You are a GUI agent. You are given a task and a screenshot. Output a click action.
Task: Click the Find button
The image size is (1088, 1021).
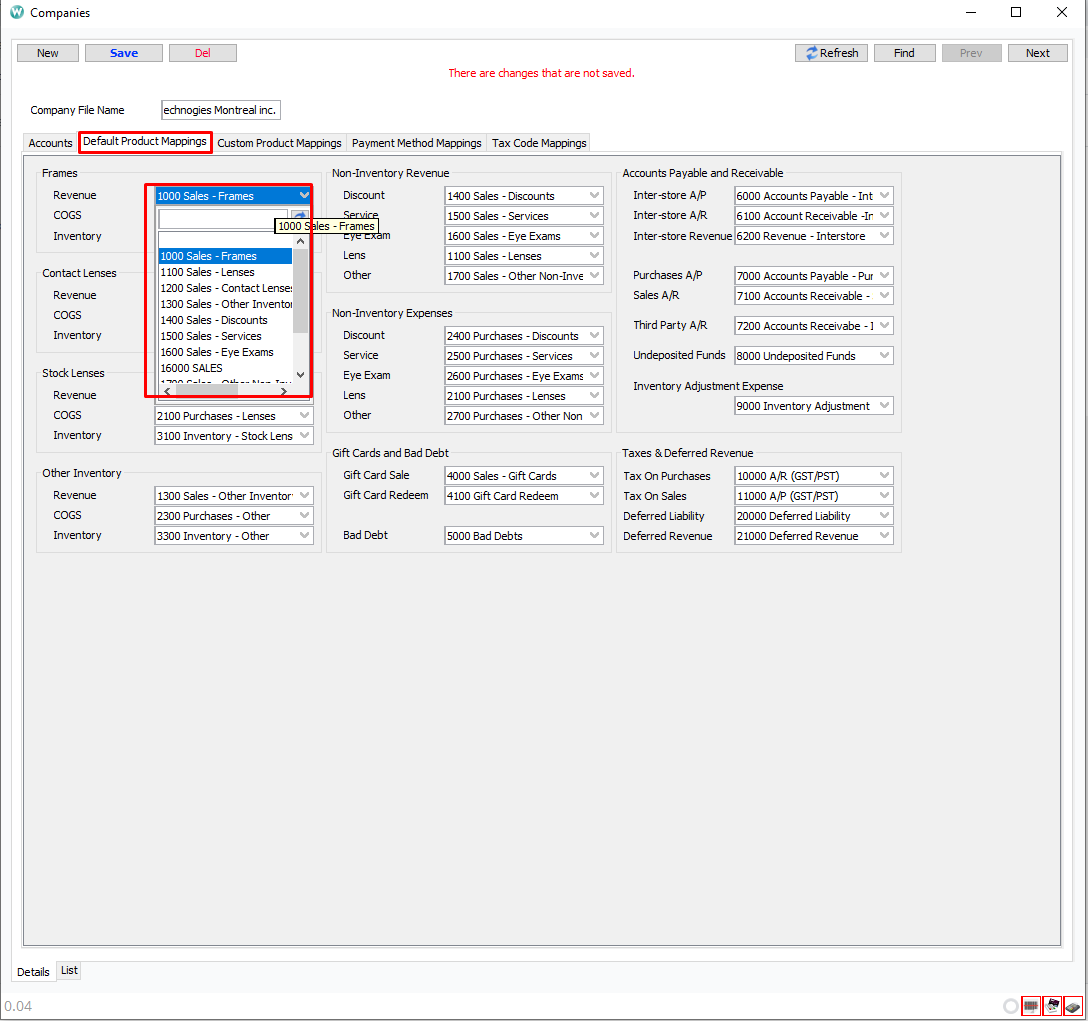[904, 53]
